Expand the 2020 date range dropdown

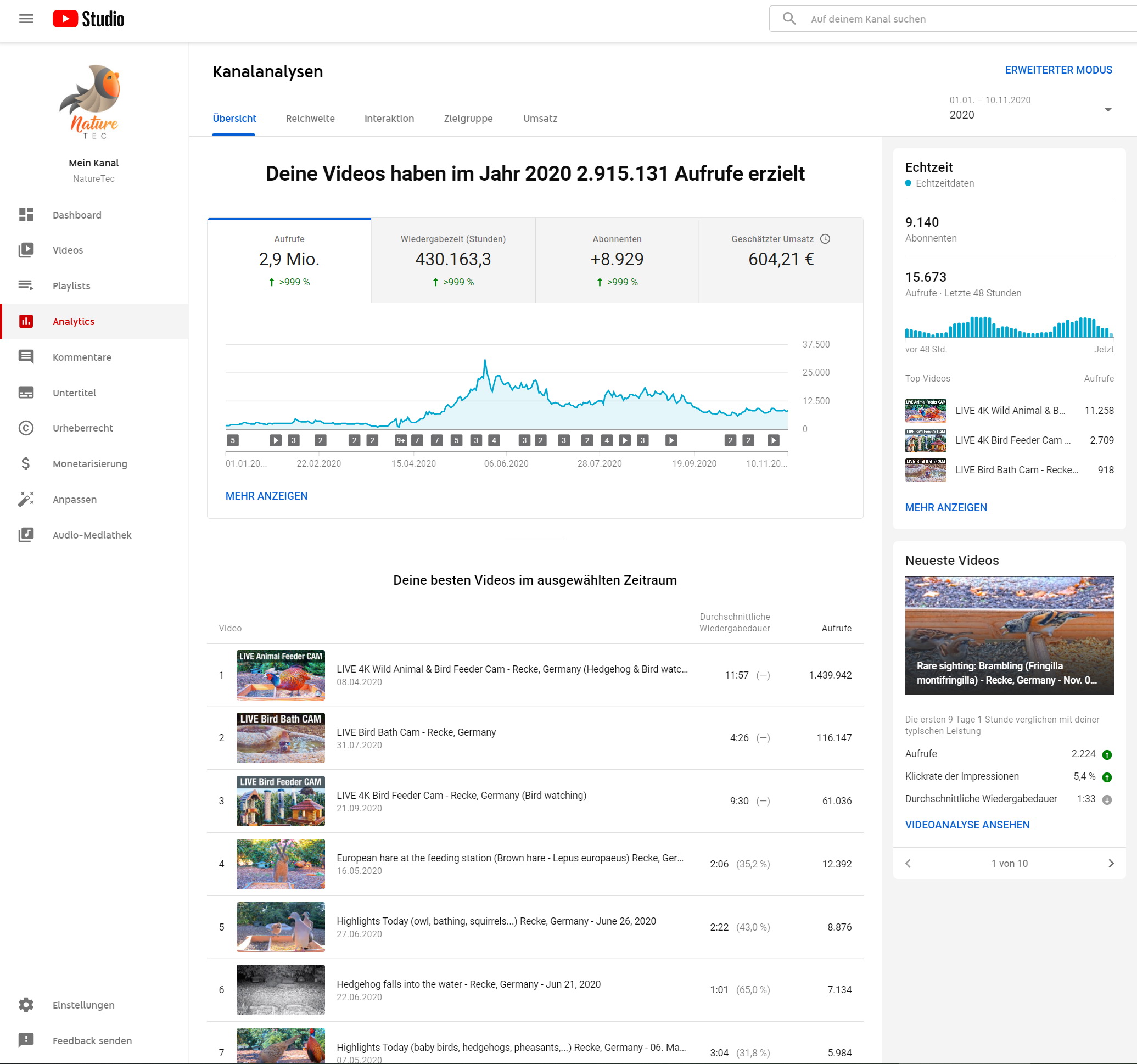point(1107,109)
